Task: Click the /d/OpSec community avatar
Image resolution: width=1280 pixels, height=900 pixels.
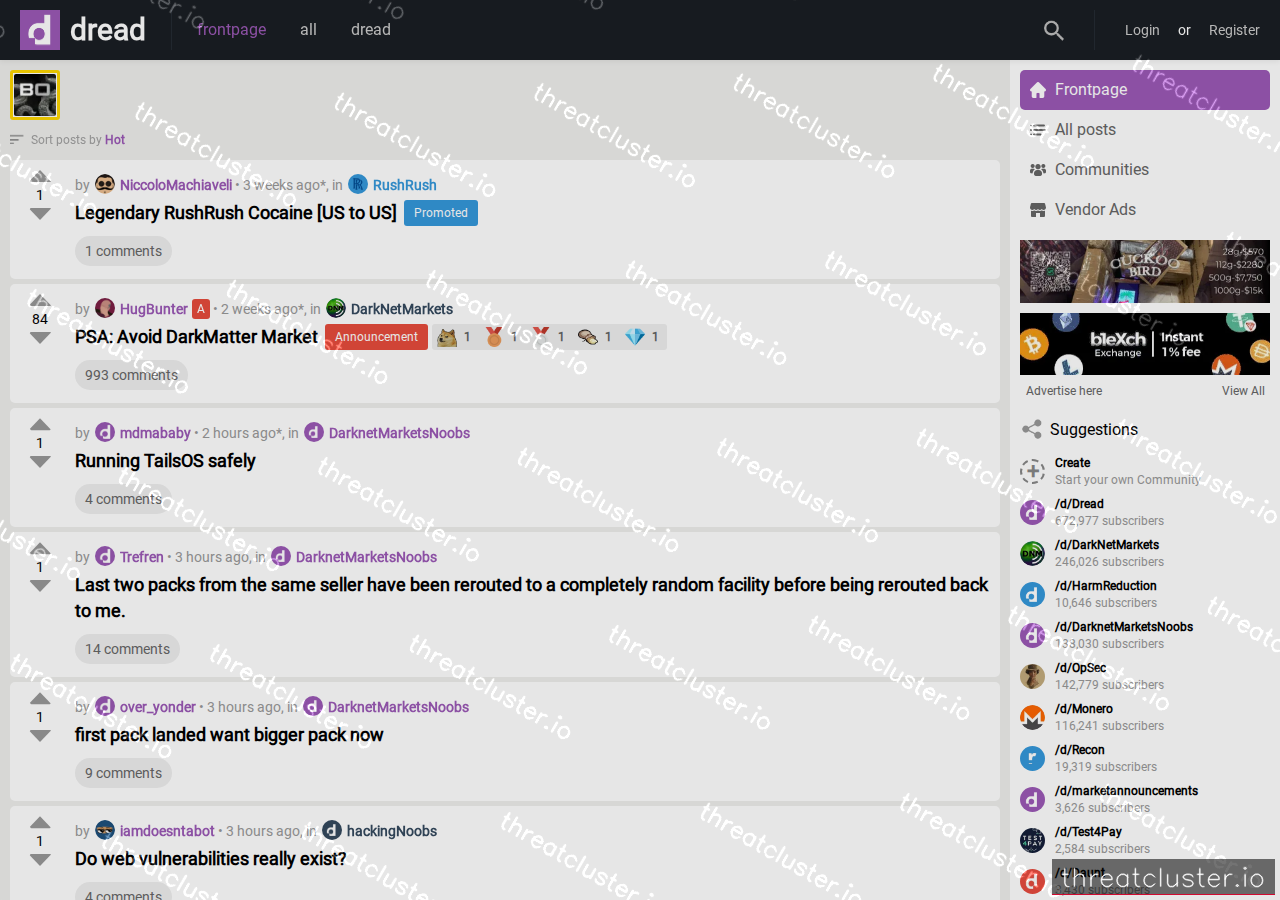Action: (x=1032, y=676)
